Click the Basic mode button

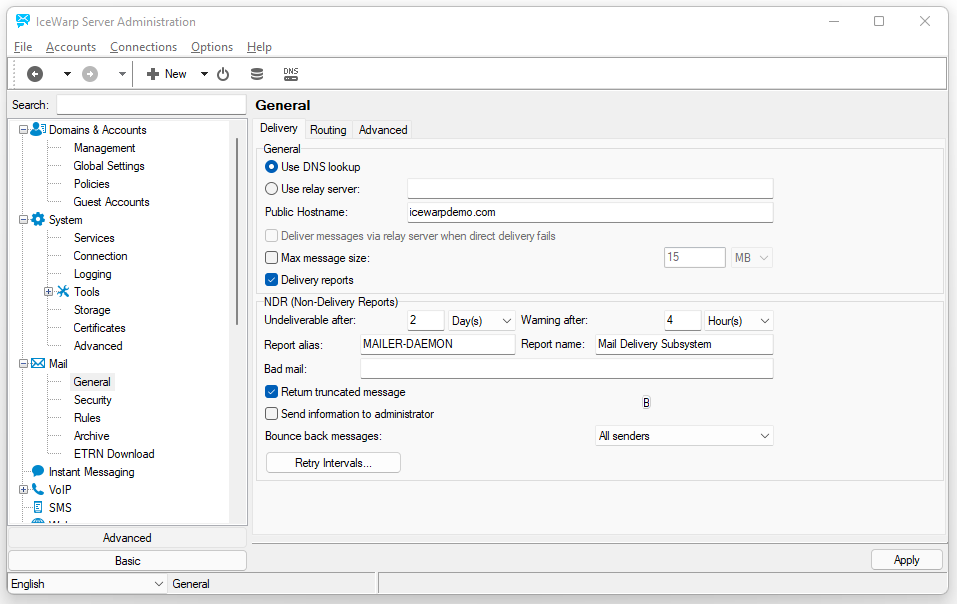(127, 561)
